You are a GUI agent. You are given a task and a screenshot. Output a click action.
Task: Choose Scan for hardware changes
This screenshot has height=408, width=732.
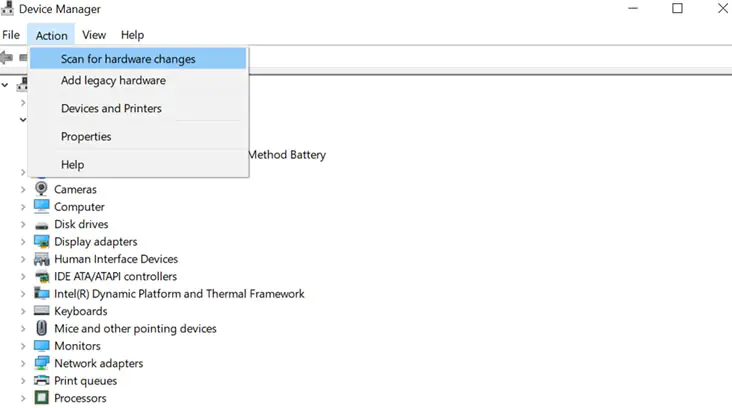(138, 59)
